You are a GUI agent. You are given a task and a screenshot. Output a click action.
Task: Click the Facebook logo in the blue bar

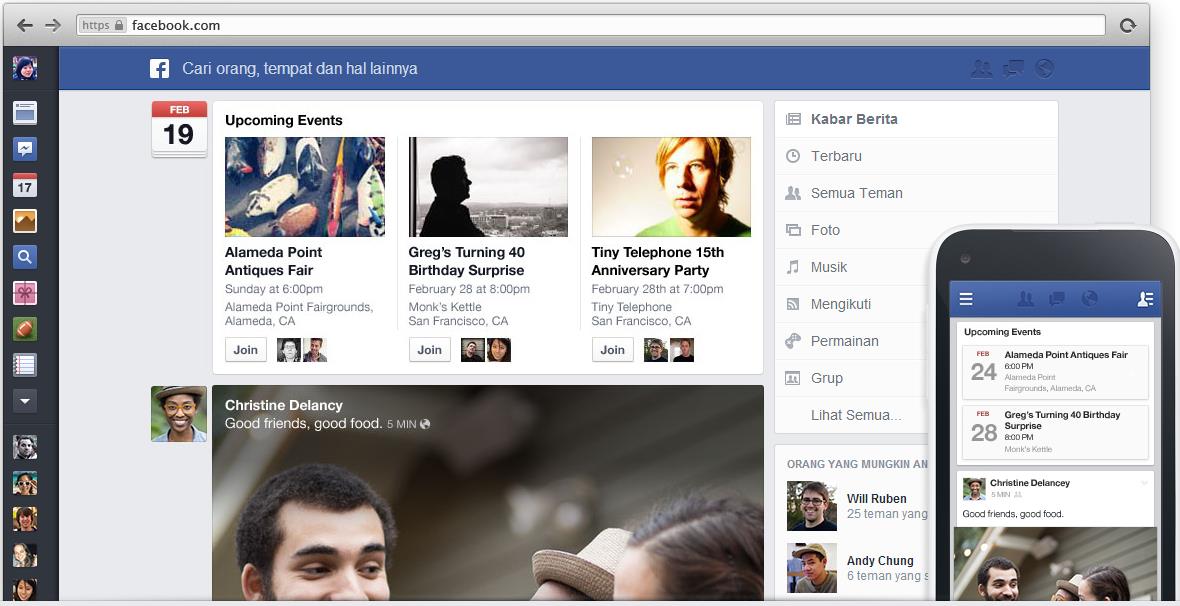click(x=160, y=69)
